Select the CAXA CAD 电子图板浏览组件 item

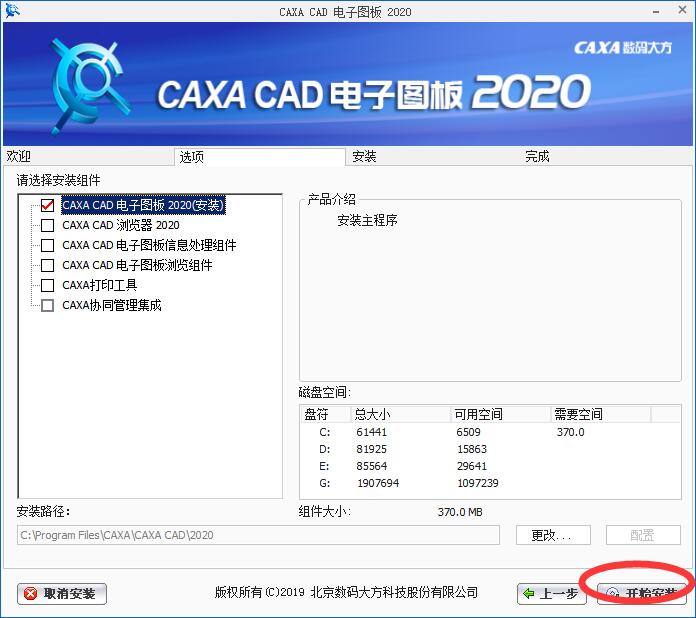(x=137, y=265)
